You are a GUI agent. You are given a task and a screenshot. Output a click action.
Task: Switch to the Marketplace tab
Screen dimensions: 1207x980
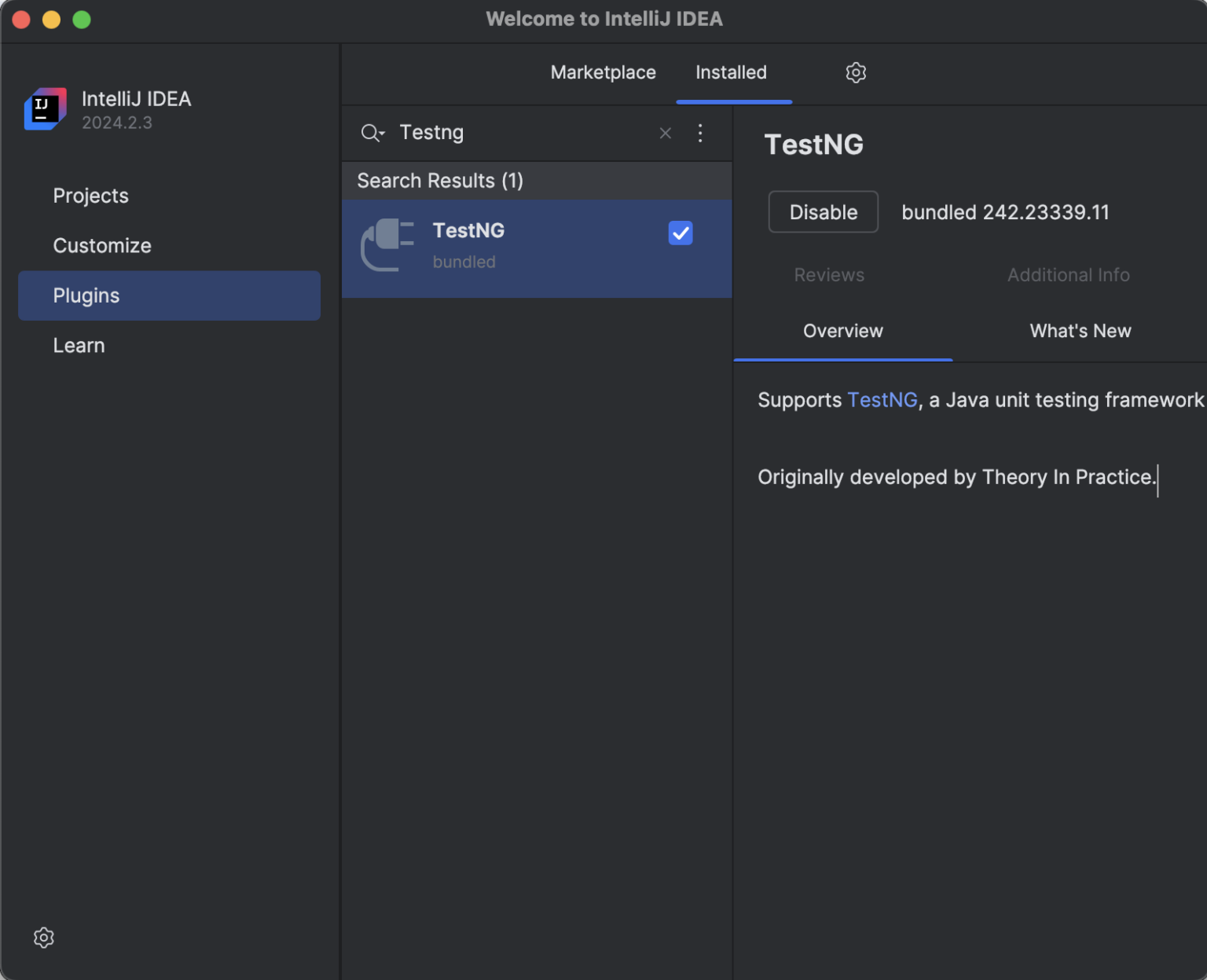point(603,72)
